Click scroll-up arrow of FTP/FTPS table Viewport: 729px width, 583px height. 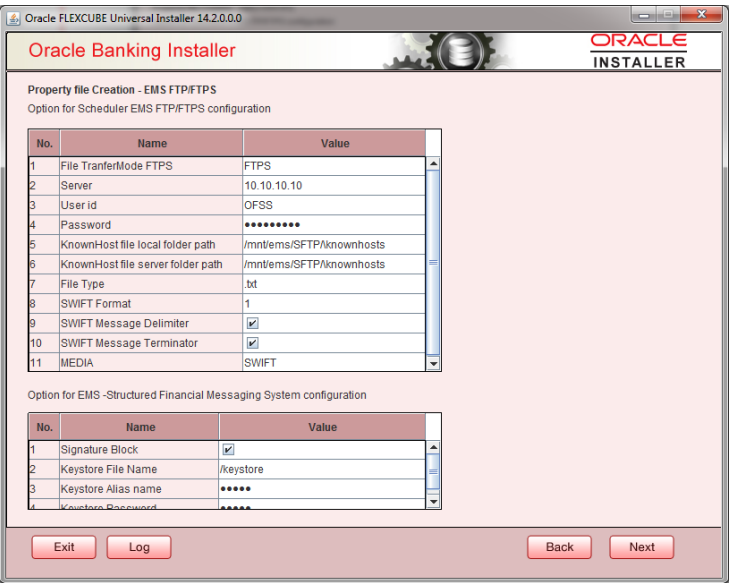[x=433, y=164]
